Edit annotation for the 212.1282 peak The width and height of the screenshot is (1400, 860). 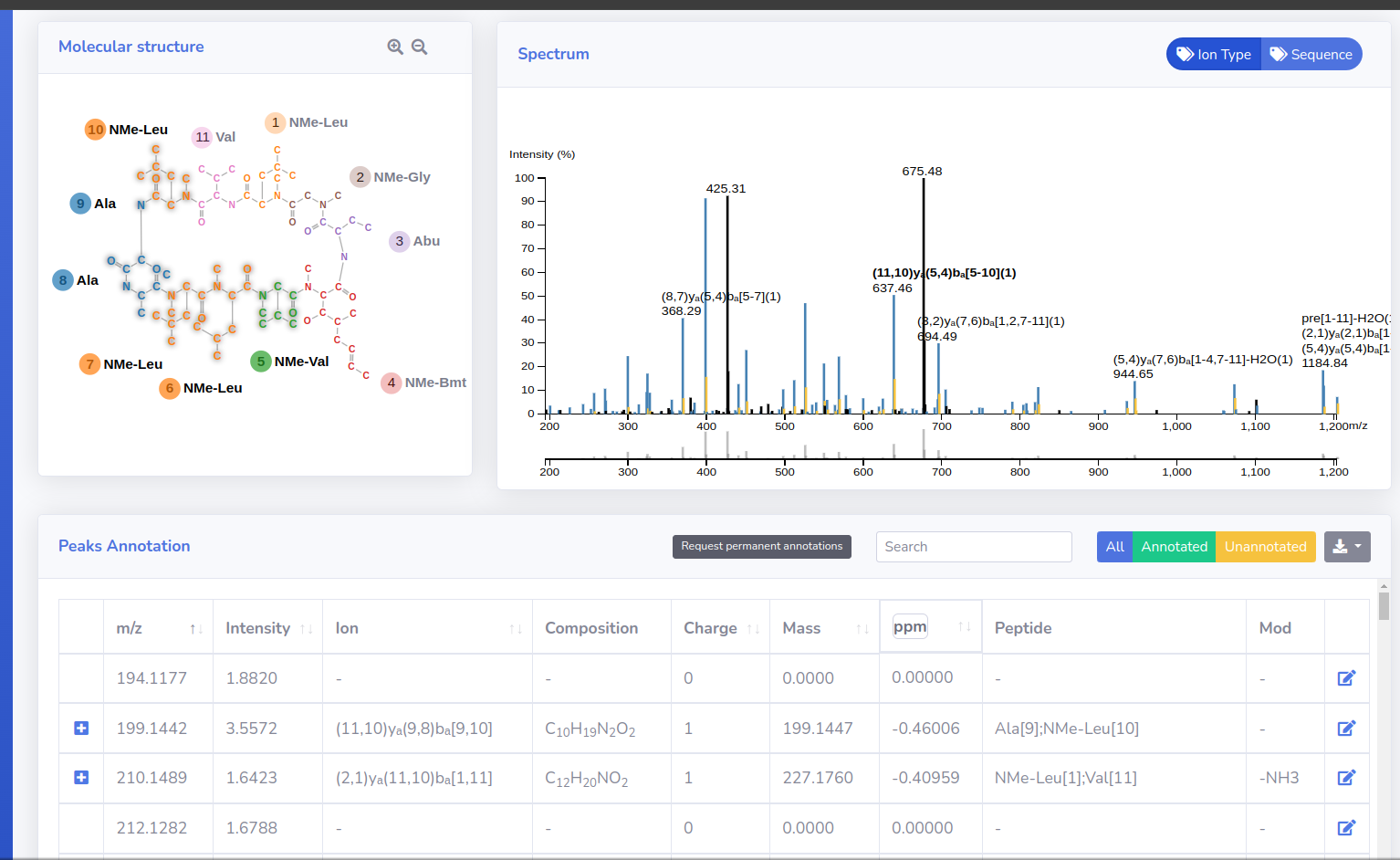(x=1346, y=828)
